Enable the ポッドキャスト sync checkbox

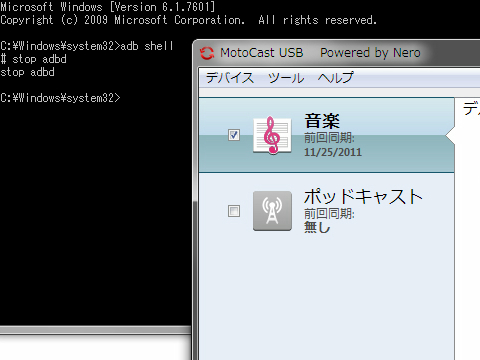click(x=234, y=211)
